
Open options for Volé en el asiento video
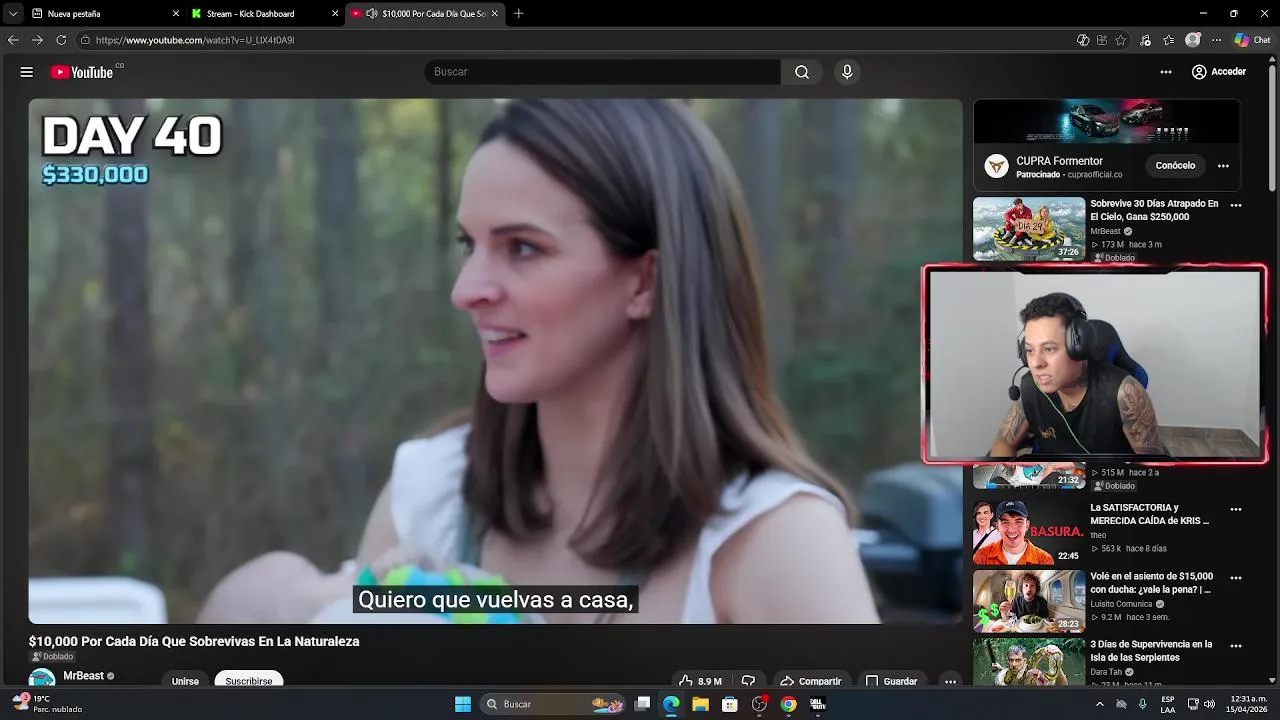[1236, 578]
